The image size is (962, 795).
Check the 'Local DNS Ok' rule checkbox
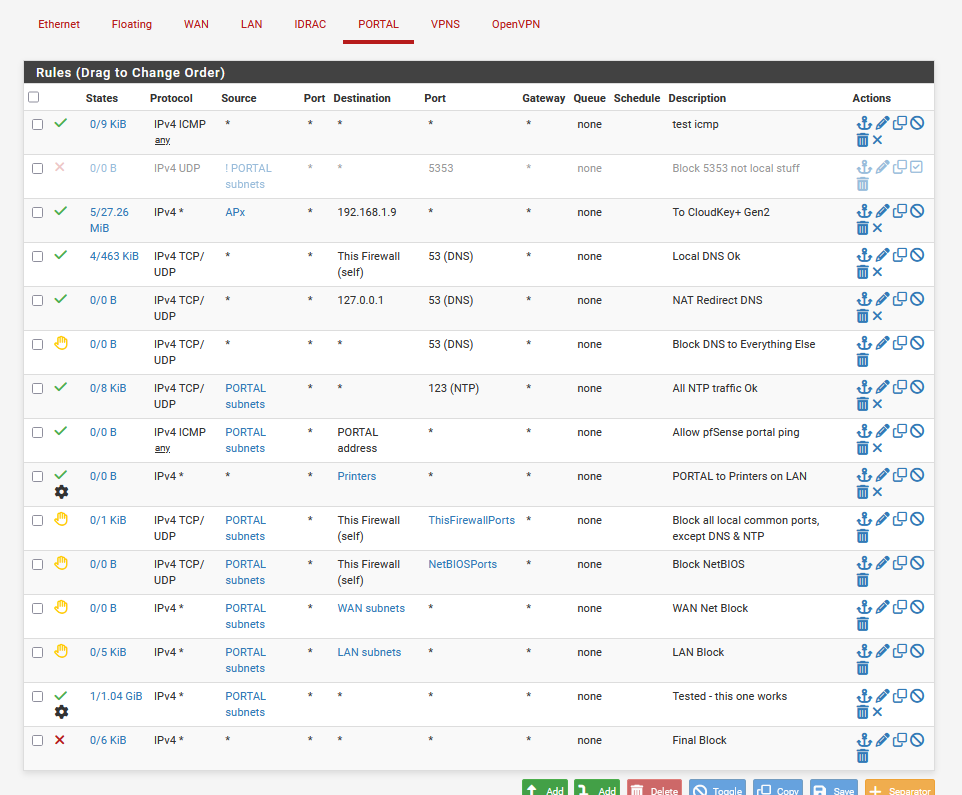pos(37,256)
